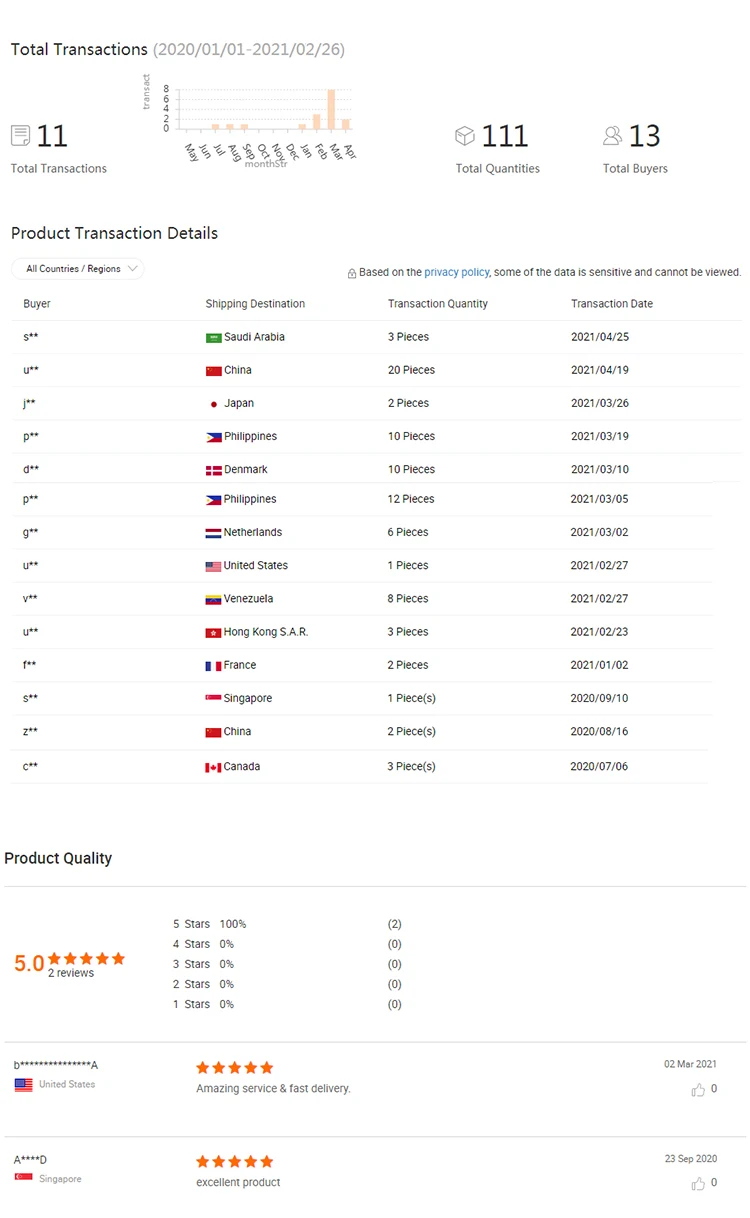This screenshot has height=1218, width=750.
Task: Click the privacy lock icon
Action: pyautogui.click(x=352, y=273)
